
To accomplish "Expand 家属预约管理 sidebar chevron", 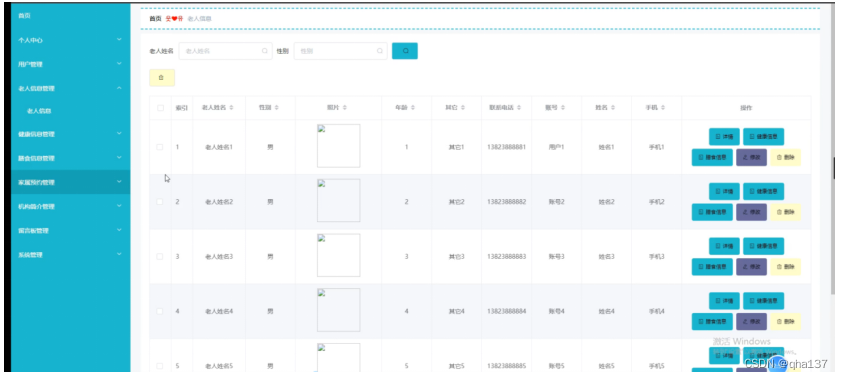I will pyautogui.click(x=119, y=182).
